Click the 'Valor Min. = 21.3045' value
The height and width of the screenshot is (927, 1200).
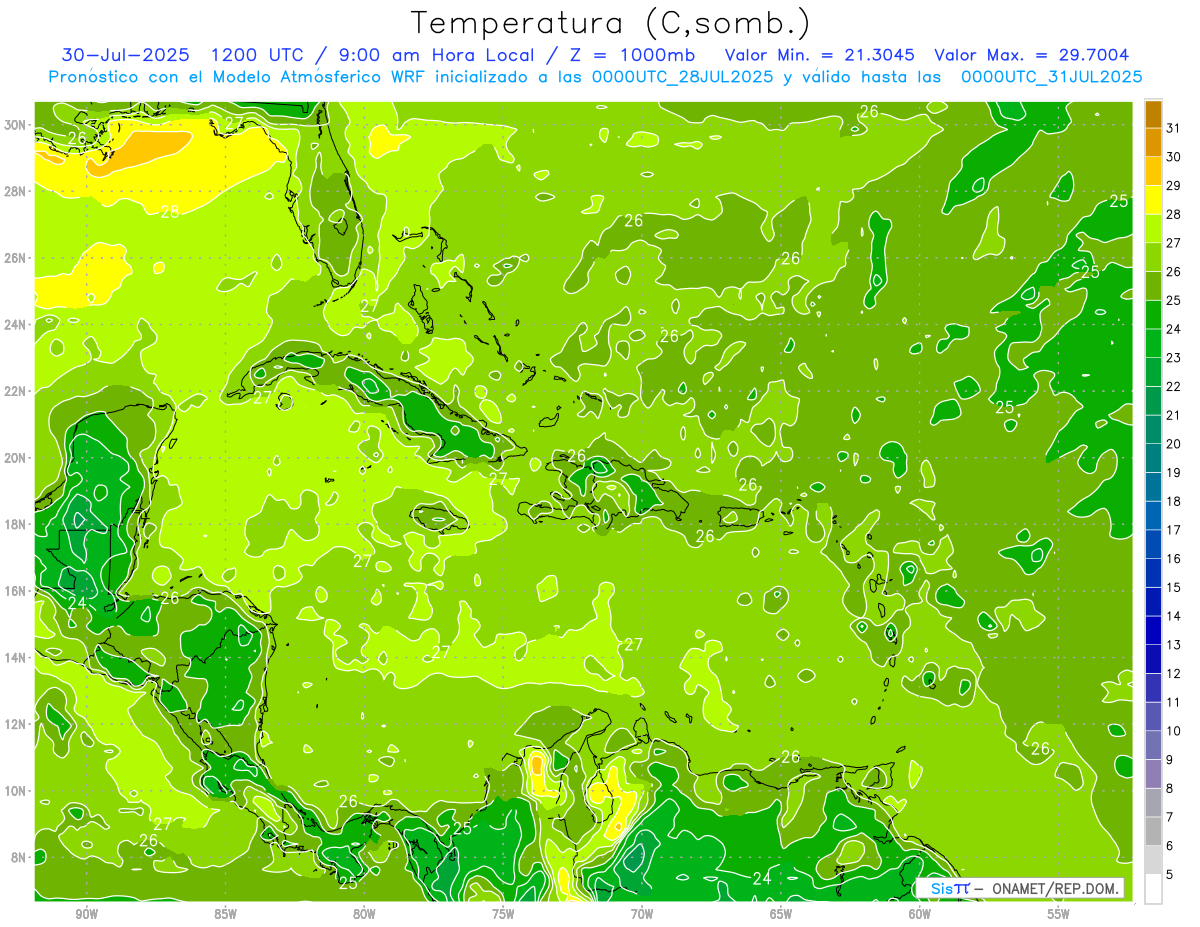point(820,54)
